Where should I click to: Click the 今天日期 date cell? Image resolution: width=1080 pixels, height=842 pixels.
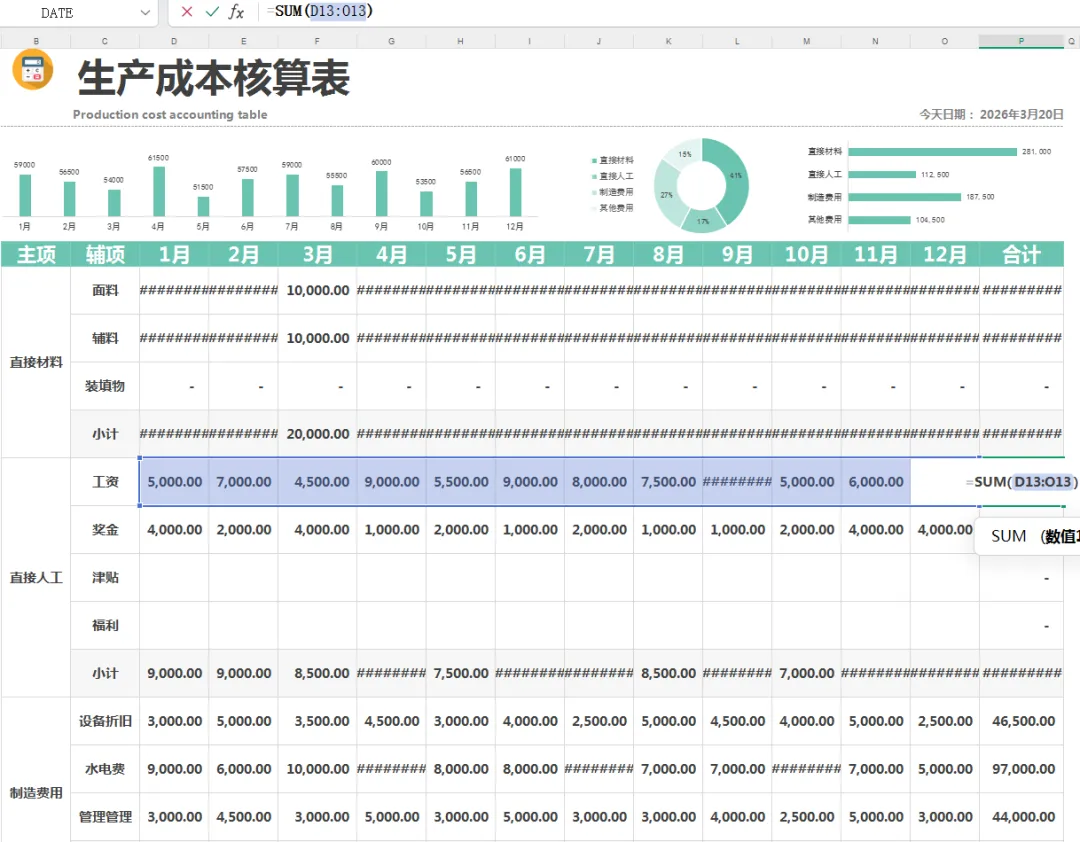[991, 114]
